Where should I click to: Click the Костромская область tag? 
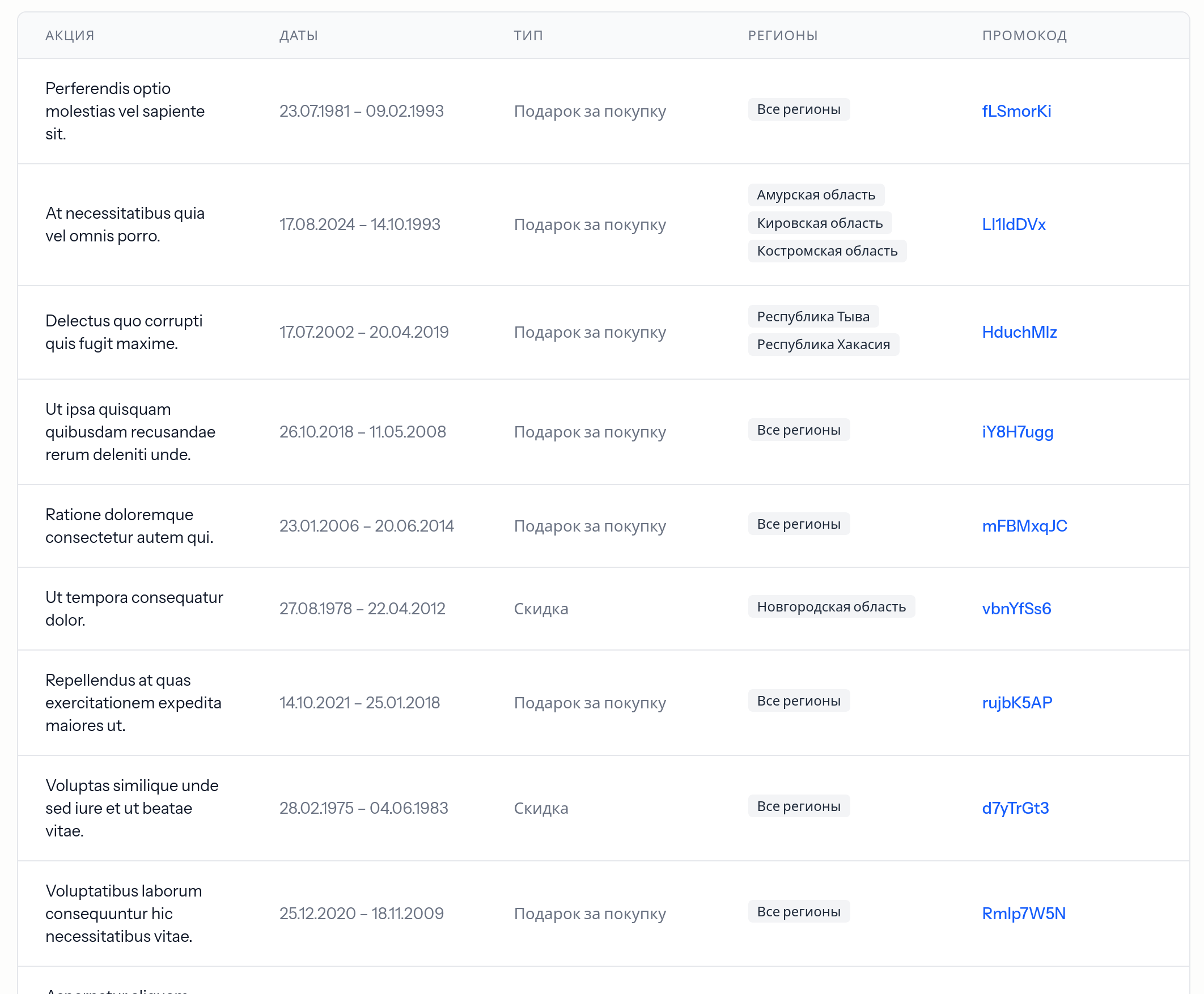(827, 251)
